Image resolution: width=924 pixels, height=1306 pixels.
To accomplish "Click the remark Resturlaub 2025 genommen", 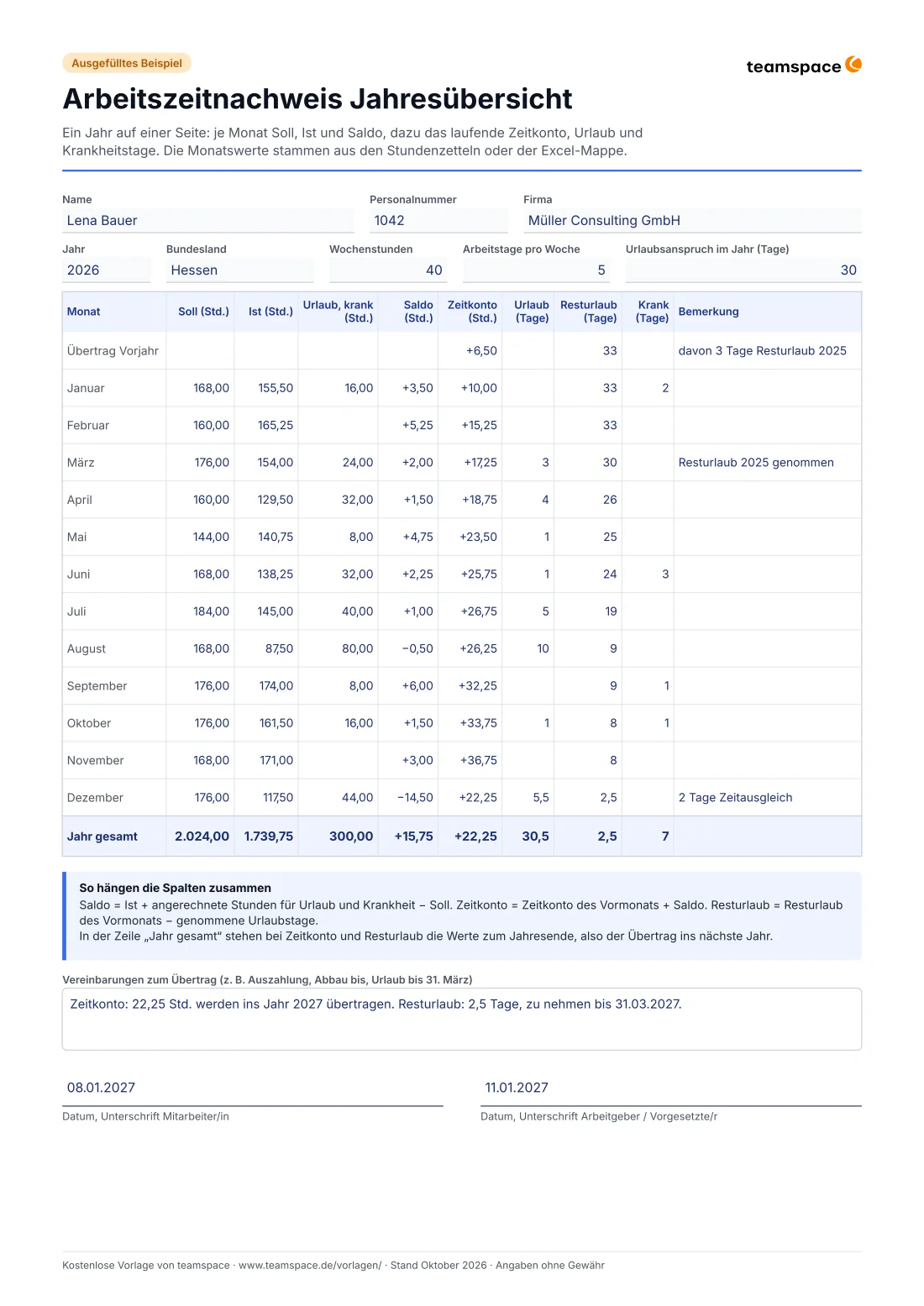I will coord(756,463).
